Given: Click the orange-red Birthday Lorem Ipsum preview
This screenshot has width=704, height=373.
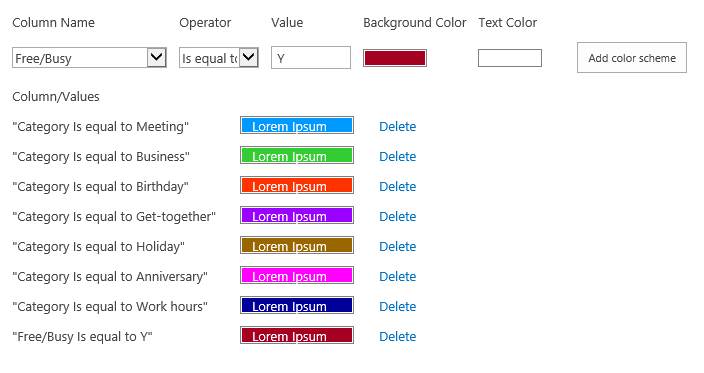Looking at the screenshot, I should tap(297, 185).
